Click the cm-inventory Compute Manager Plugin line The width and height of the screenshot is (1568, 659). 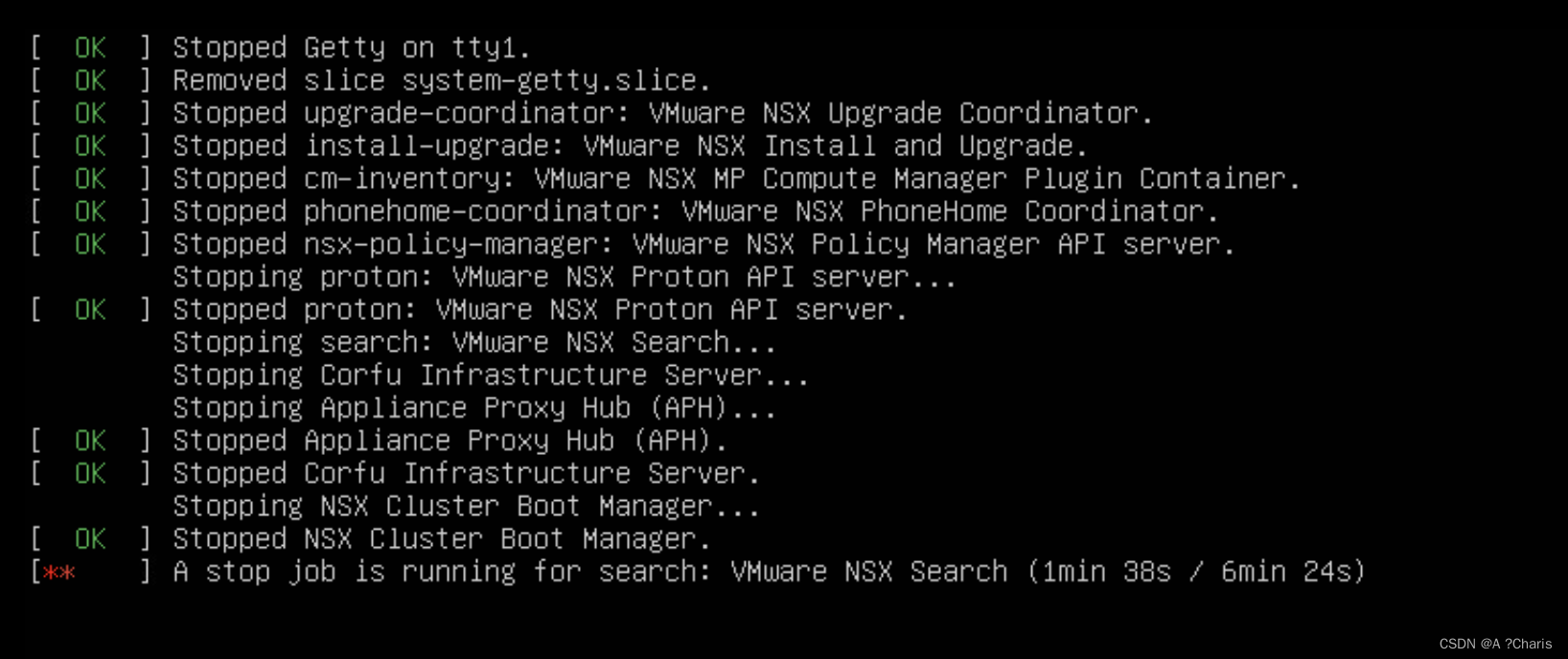point(737,179)
